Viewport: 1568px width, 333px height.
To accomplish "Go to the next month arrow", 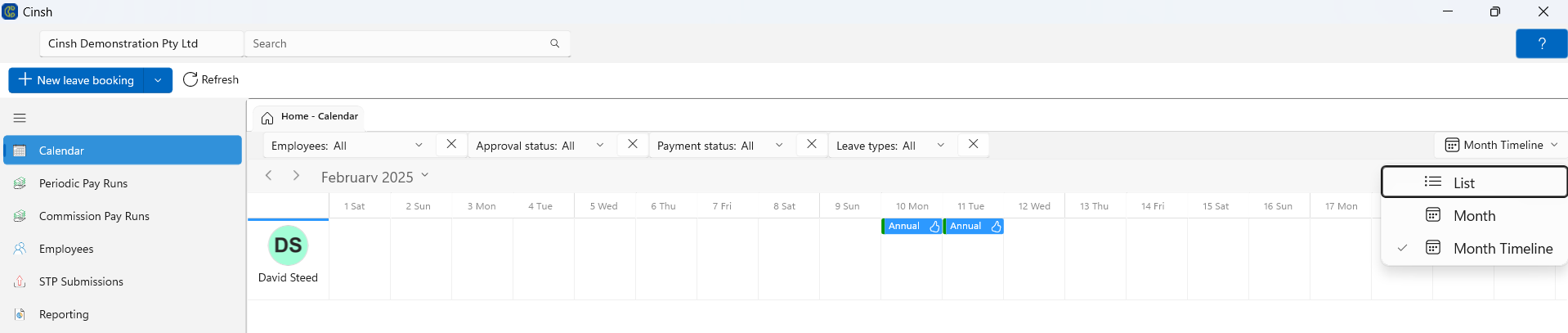I will pyautogui.click(x=296, y=176).
